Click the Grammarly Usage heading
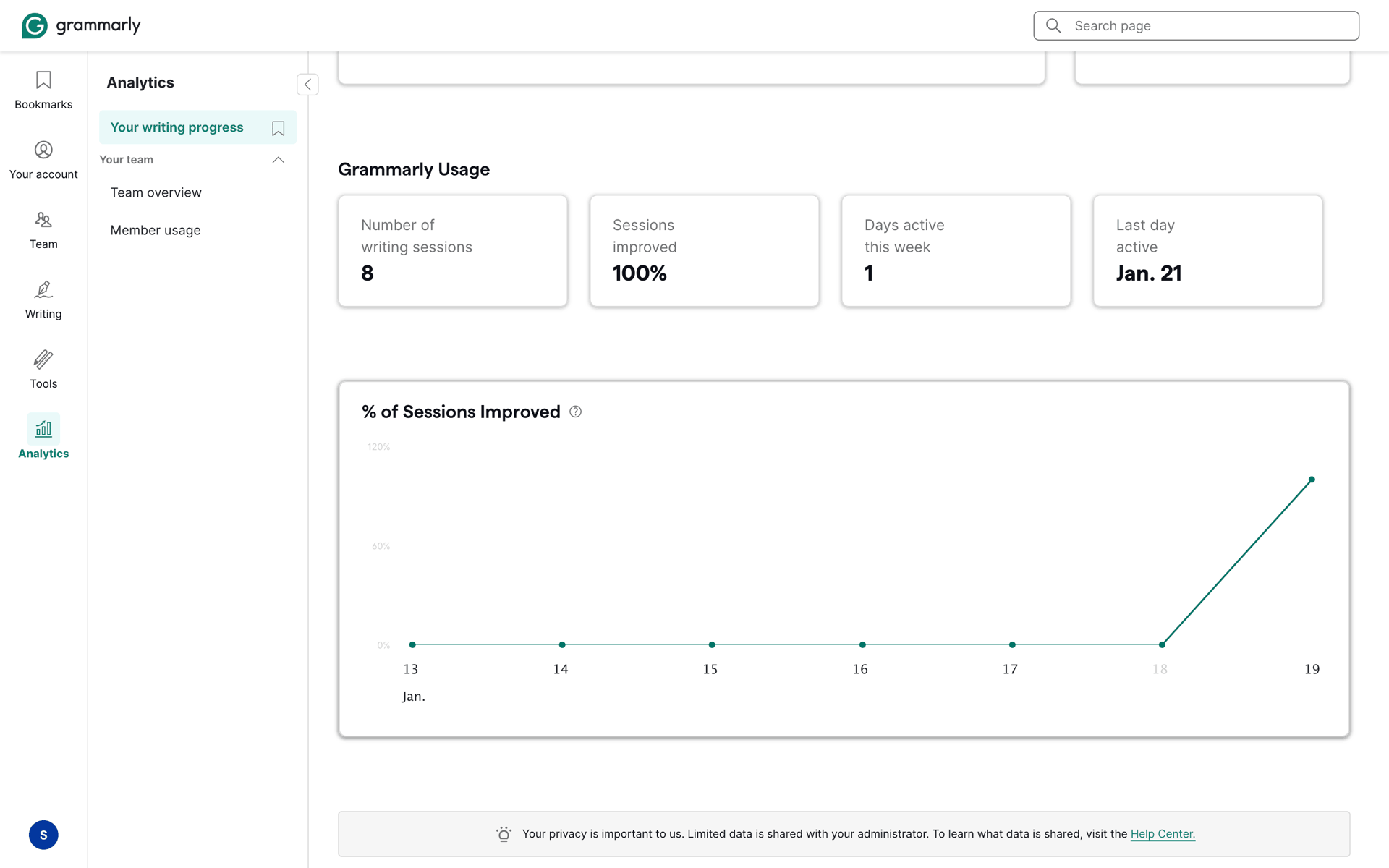The image size is (1389, 868). point(414,169)
